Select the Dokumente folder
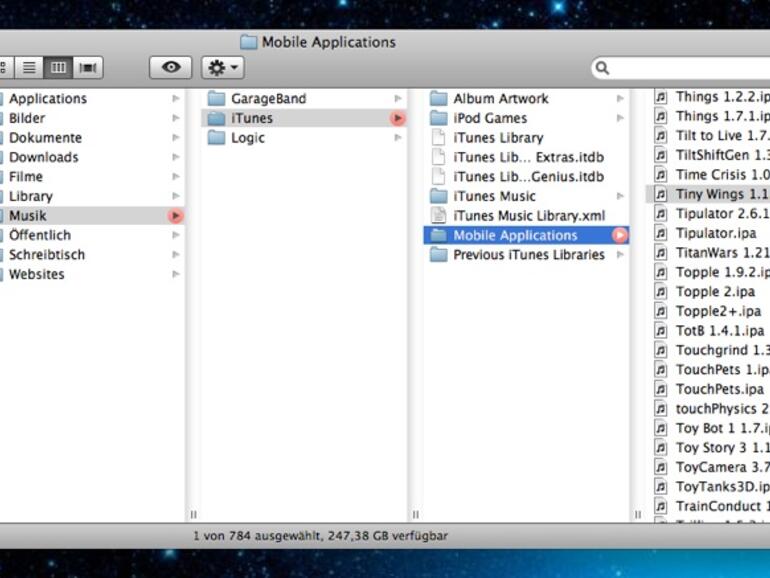This screenshot has width=770, height=578. 91,138
